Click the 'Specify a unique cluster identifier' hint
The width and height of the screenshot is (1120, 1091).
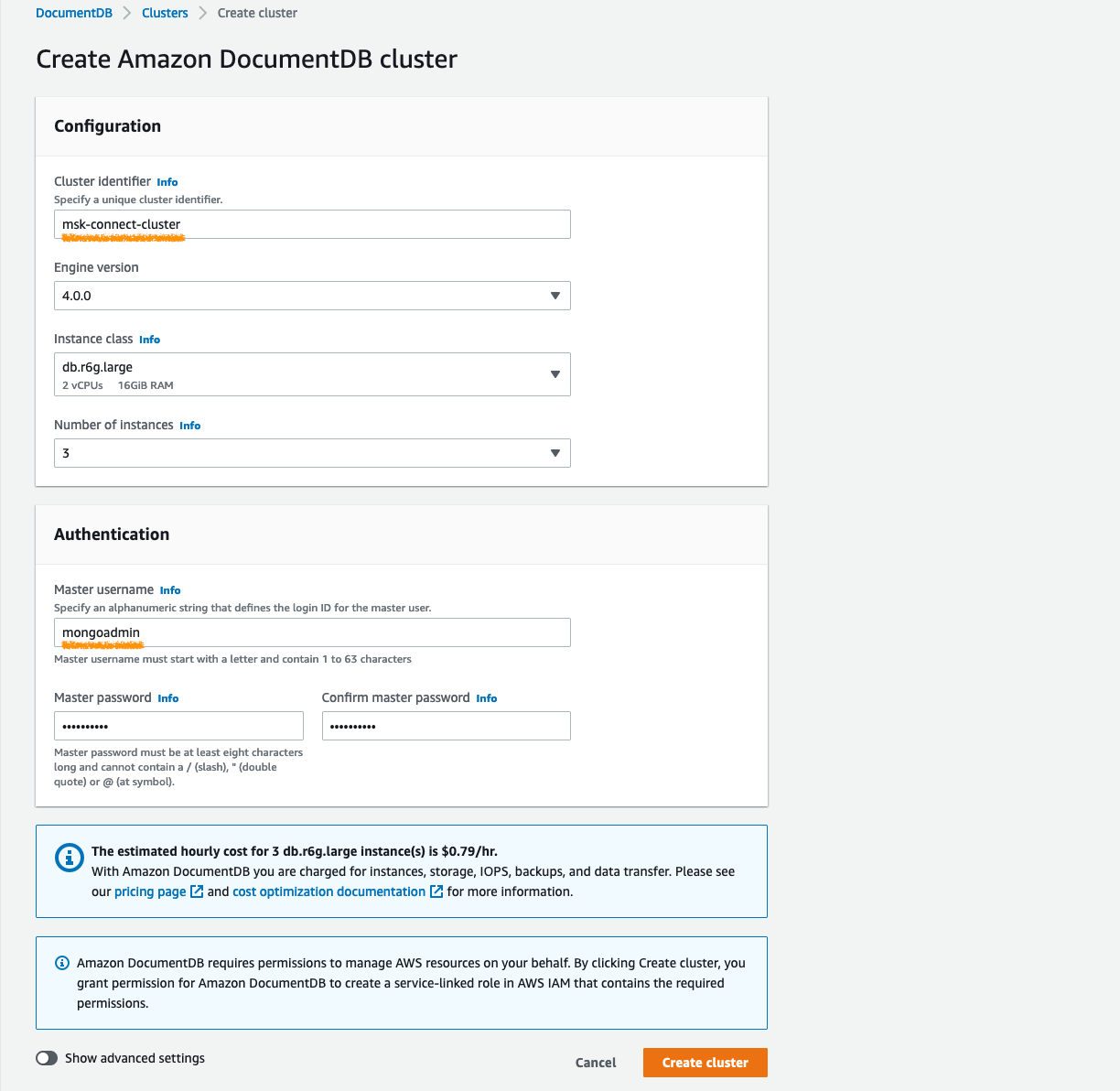138,200
